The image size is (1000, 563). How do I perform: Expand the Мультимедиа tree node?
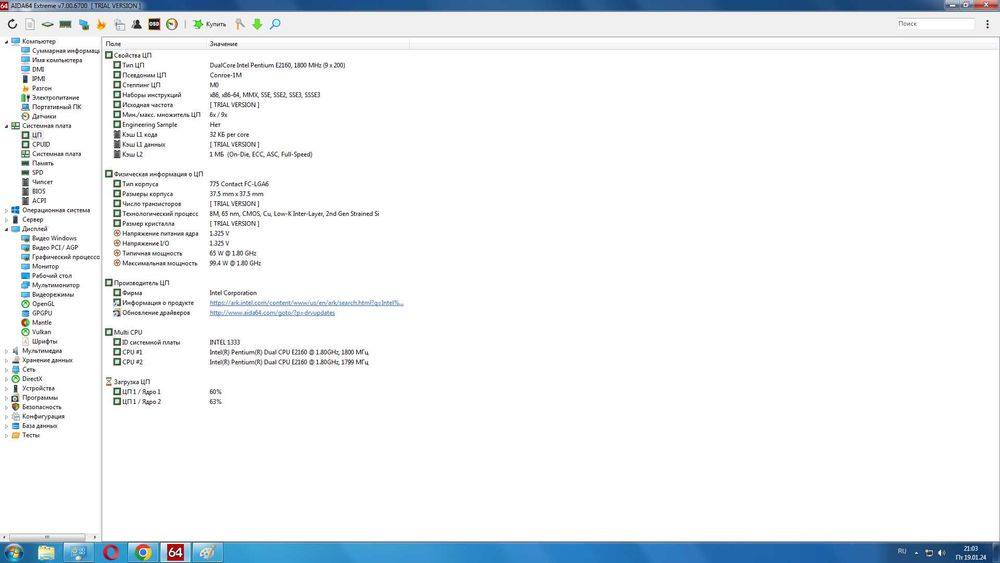tap(6, 351)
